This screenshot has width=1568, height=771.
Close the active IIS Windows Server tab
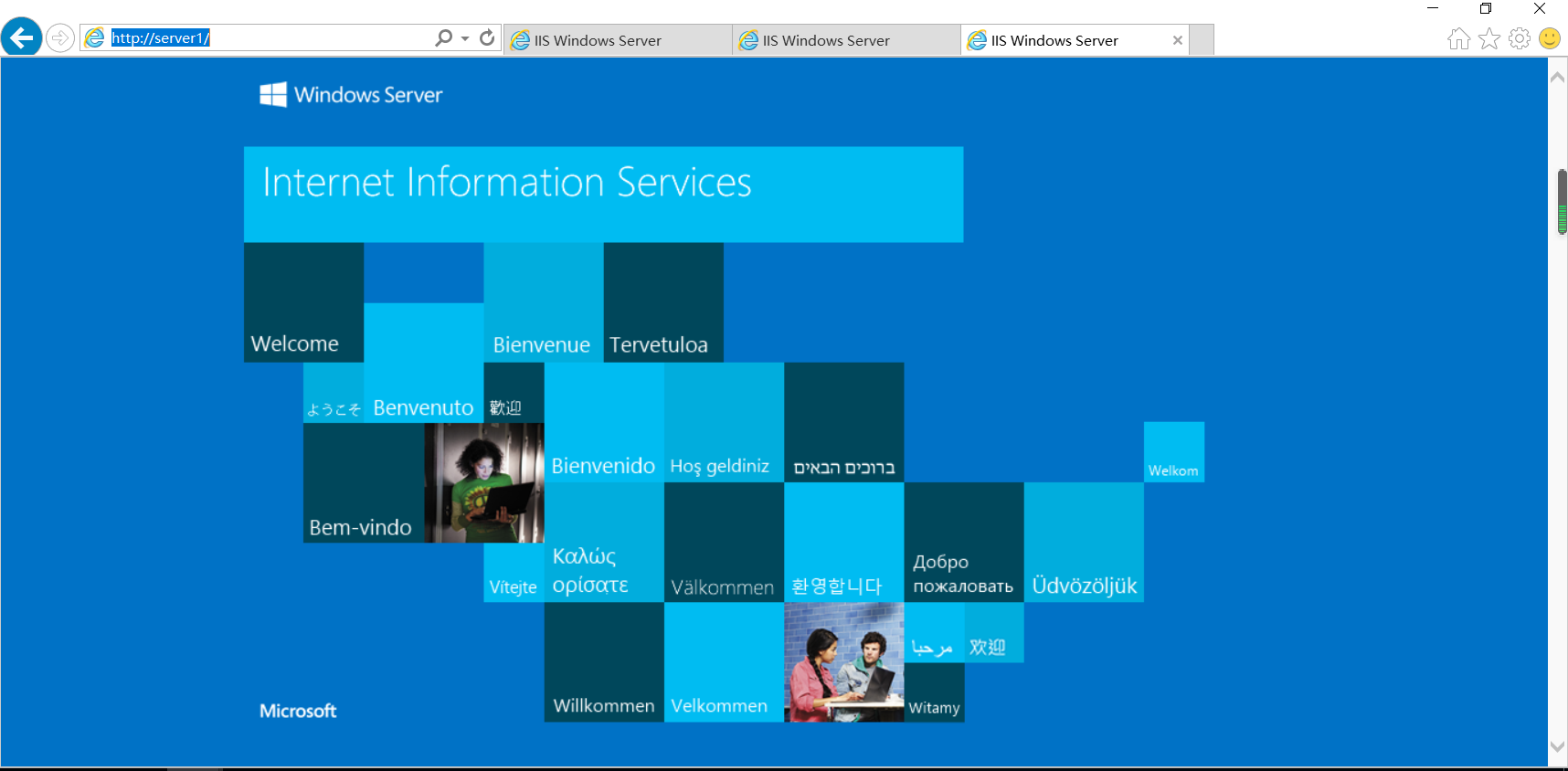tap(1178, 40)
